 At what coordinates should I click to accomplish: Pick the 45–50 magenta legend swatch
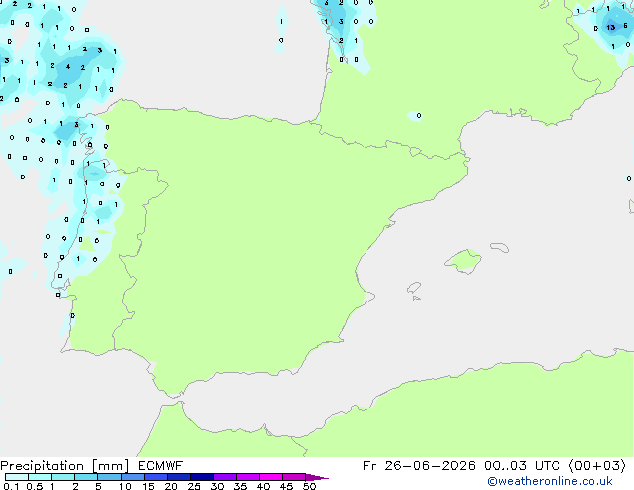pyautogui.click(x=294, y=477)
